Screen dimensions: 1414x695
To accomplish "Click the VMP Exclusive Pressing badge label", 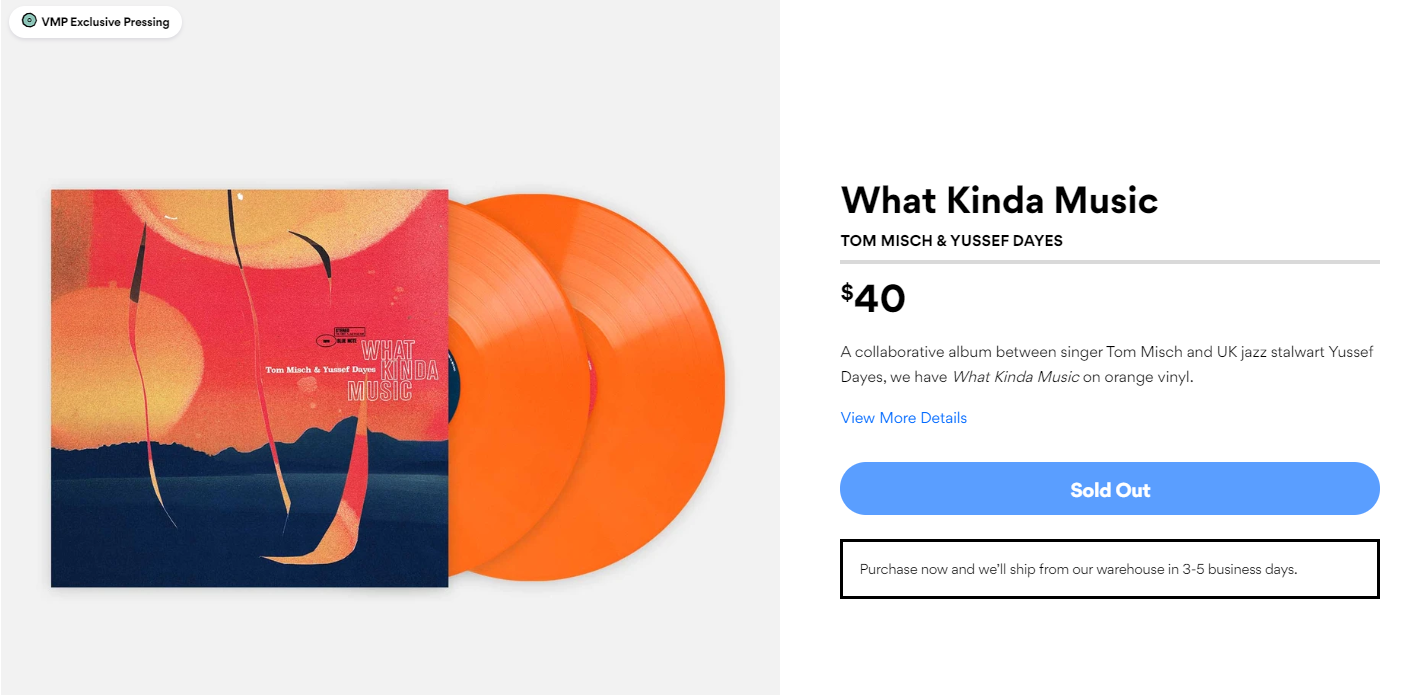I will point(105,22).
